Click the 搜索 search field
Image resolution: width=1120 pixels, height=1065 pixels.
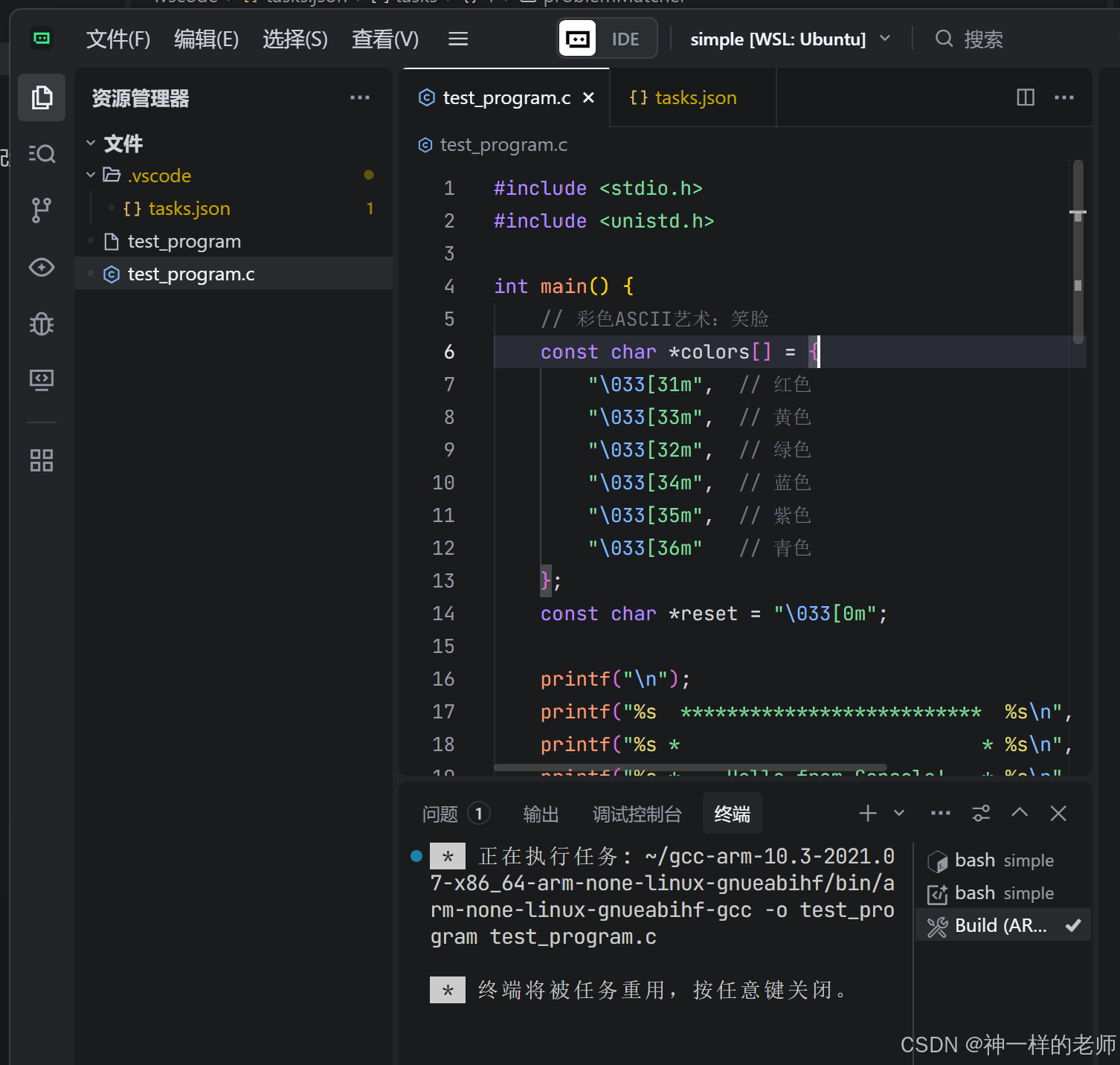pos(982,39)
